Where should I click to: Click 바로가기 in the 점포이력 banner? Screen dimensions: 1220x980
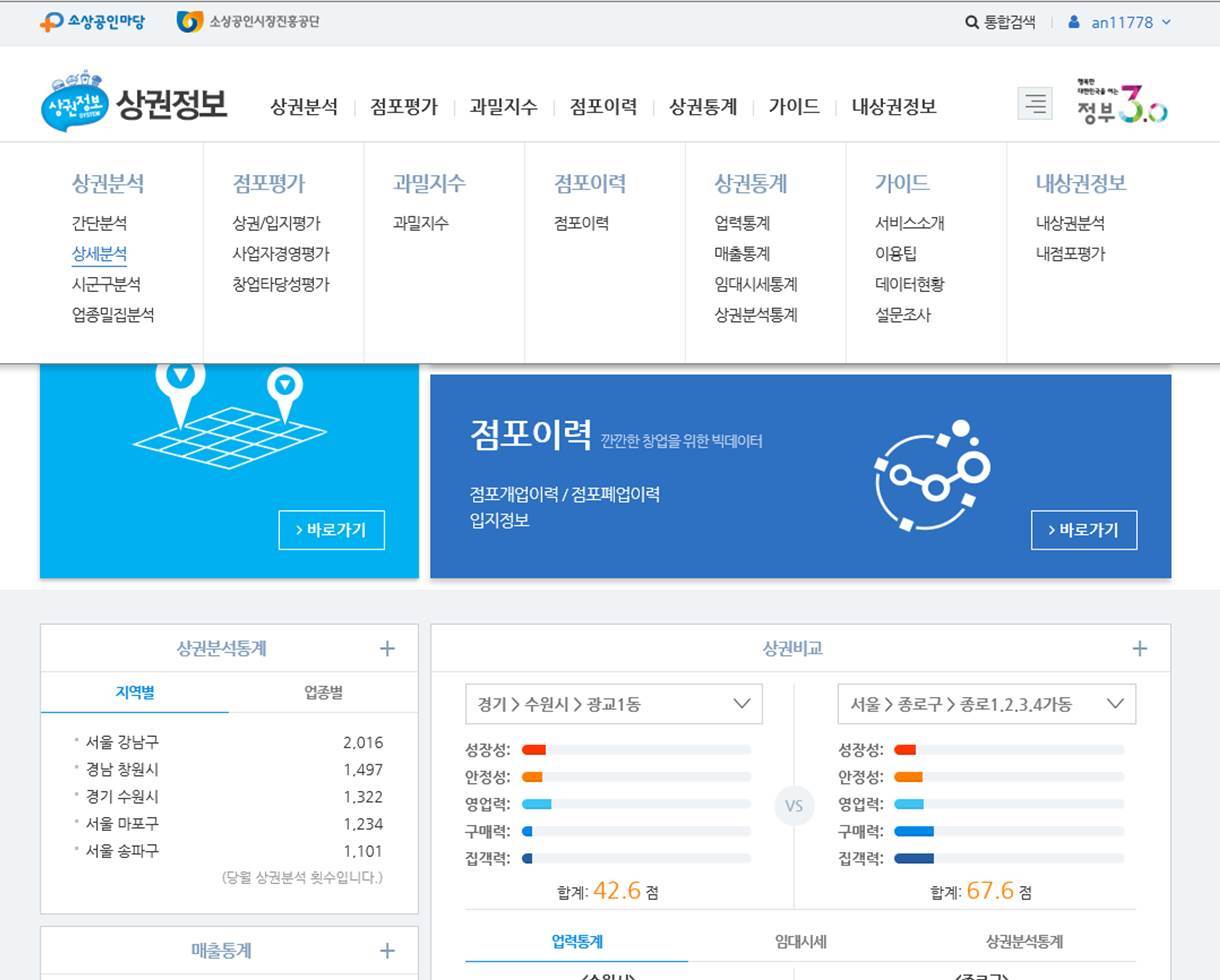coord(1083,530)
